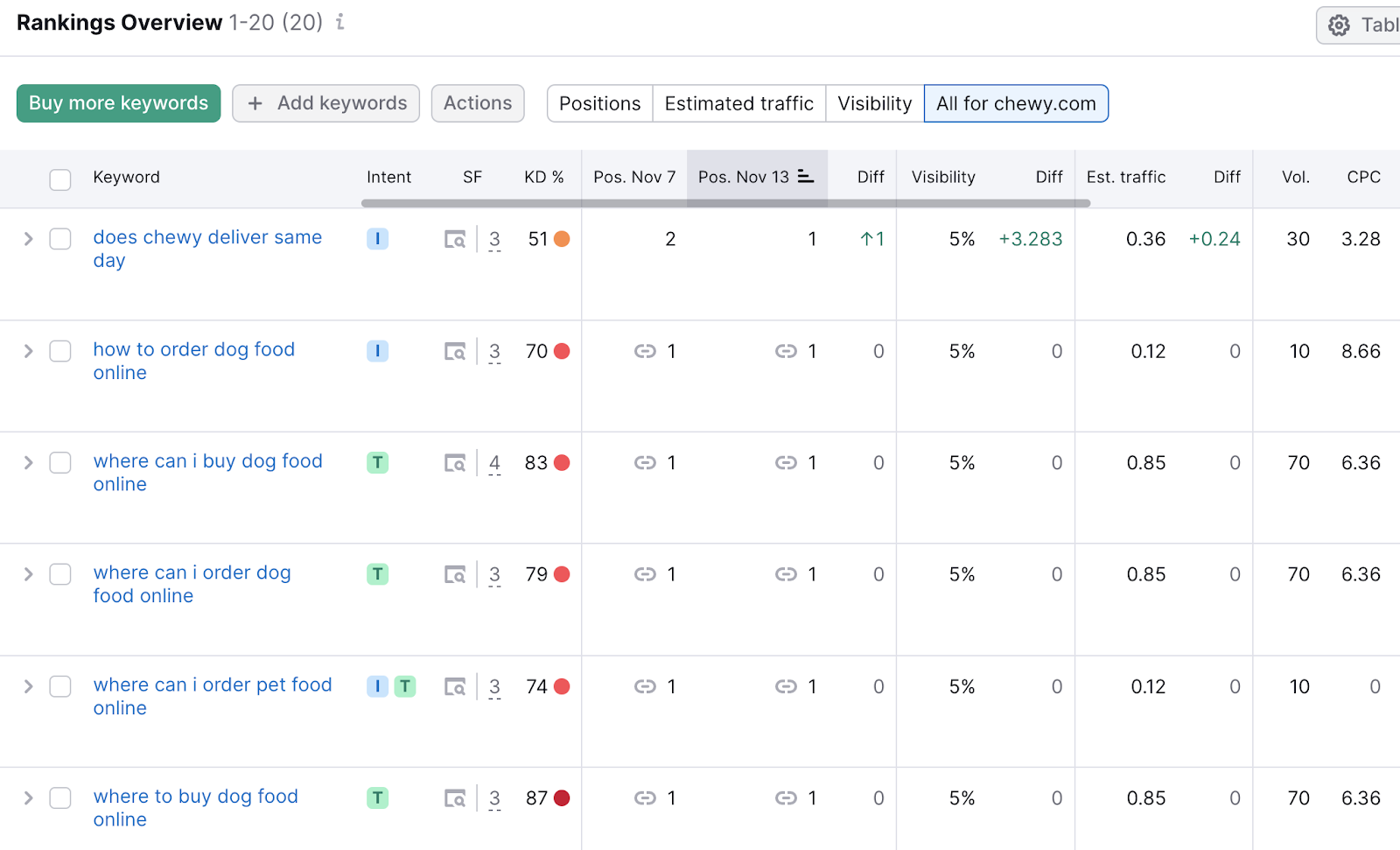
Task: Expand the first keyword row
Action: 28,238
